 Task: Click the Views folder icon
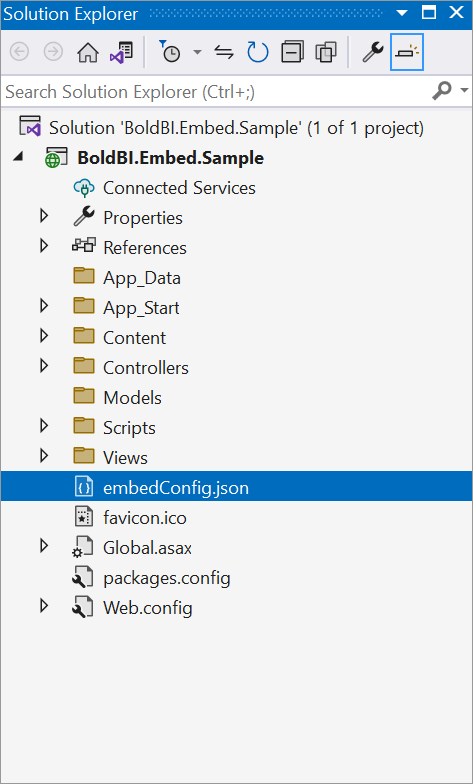84,456
